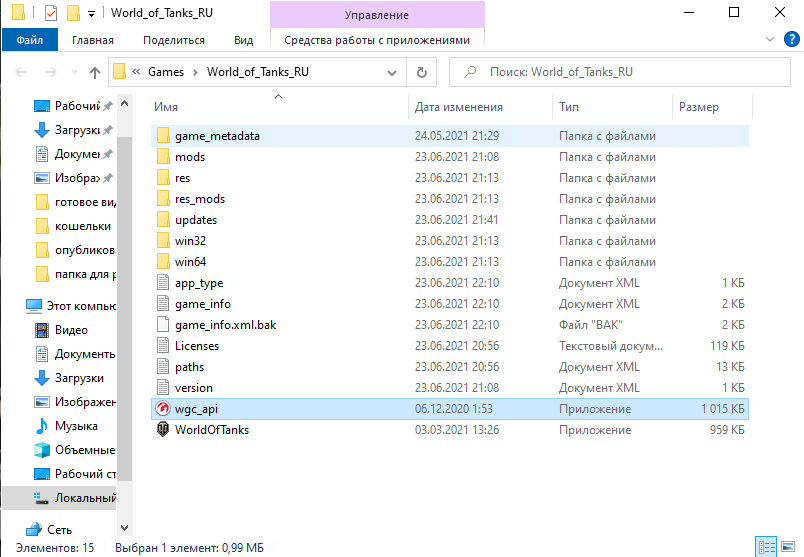Click the Properties quick access toolbar icon

[51, 13]
